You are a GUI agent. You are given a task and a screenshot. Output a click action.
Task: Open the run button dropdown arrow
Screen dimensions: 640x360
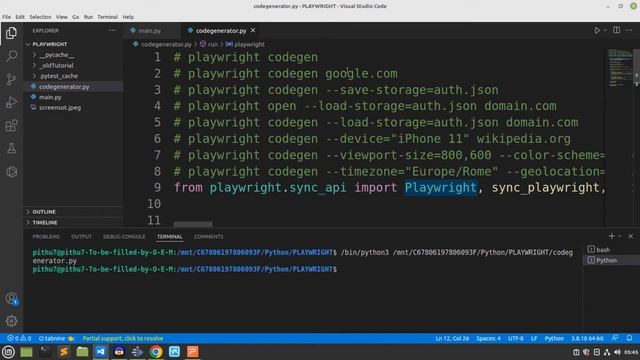(x=605, y=30)
